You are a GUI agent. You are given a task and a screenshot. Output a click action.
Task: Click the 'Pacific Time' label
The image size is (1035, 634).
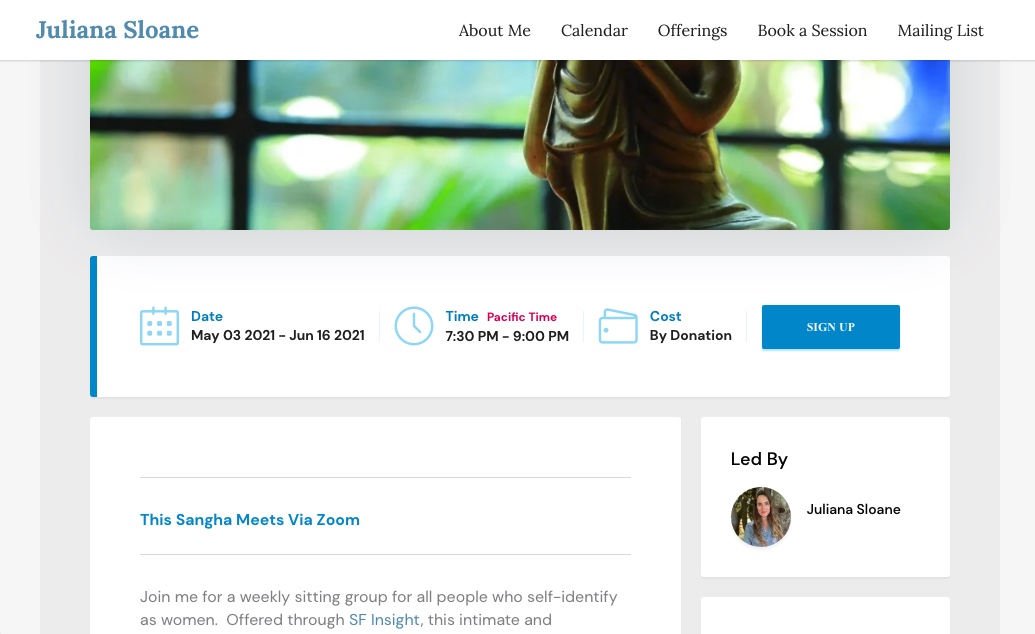point(521,317)
